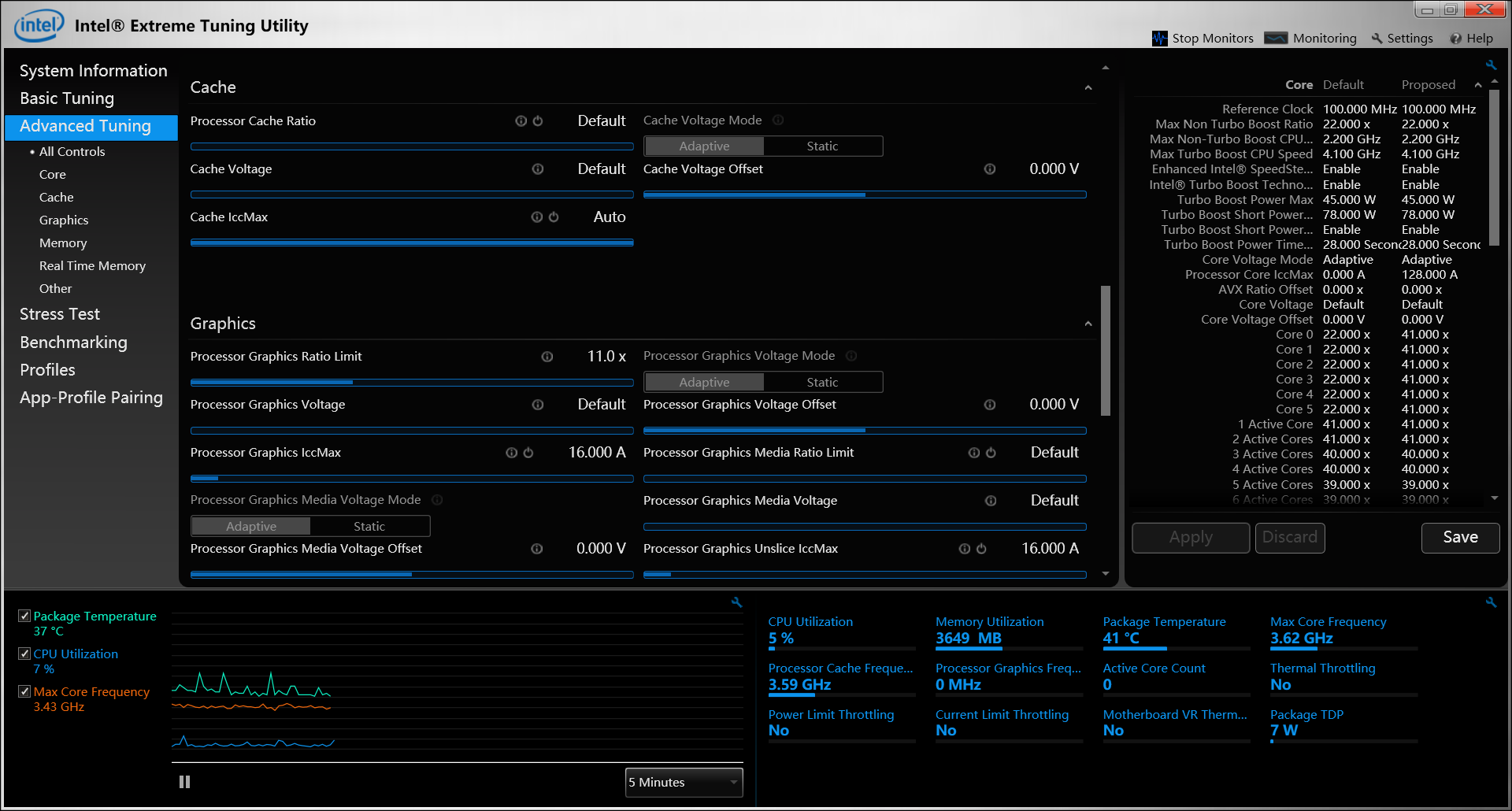Screen dimensions: 1512x811
Task: Adjust the Processor Graphics Ratio Limit slider
Action: click(412, 383)
